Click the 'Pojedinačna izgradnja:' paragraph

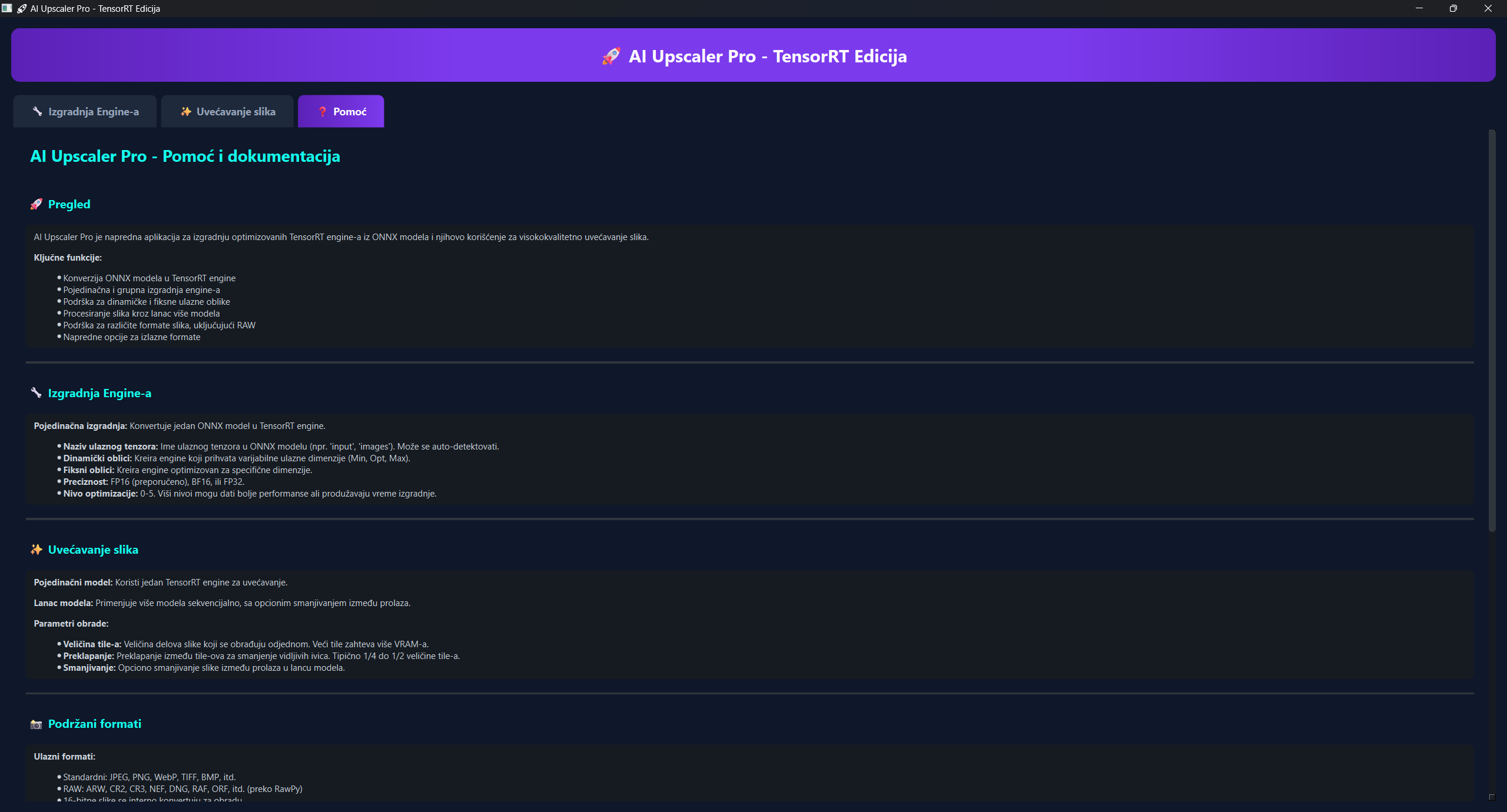pyautogui.click(x=180, y=426)
